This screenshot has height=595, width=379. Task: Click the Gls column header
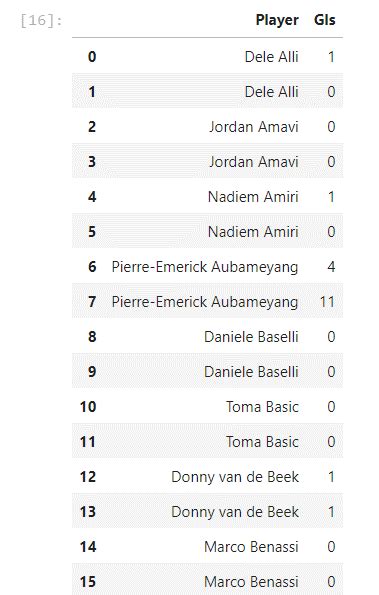point(324,20)
